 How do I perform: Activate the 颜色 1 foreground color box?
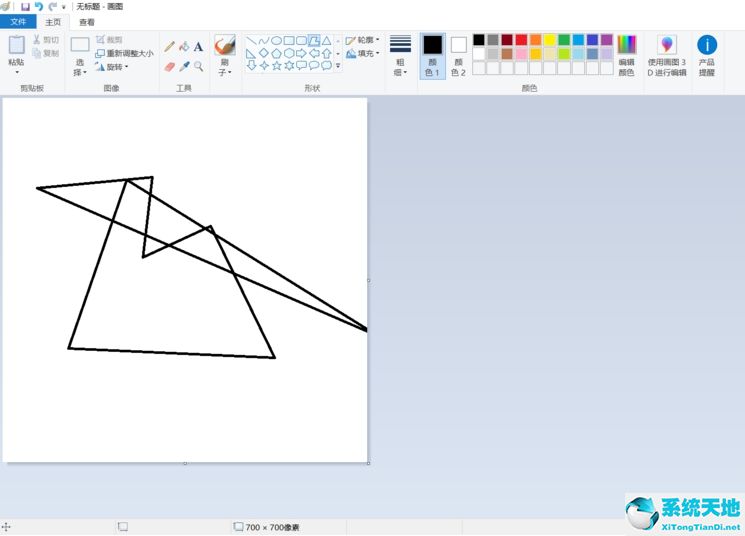pyautogui.click(x=432, y=56)
